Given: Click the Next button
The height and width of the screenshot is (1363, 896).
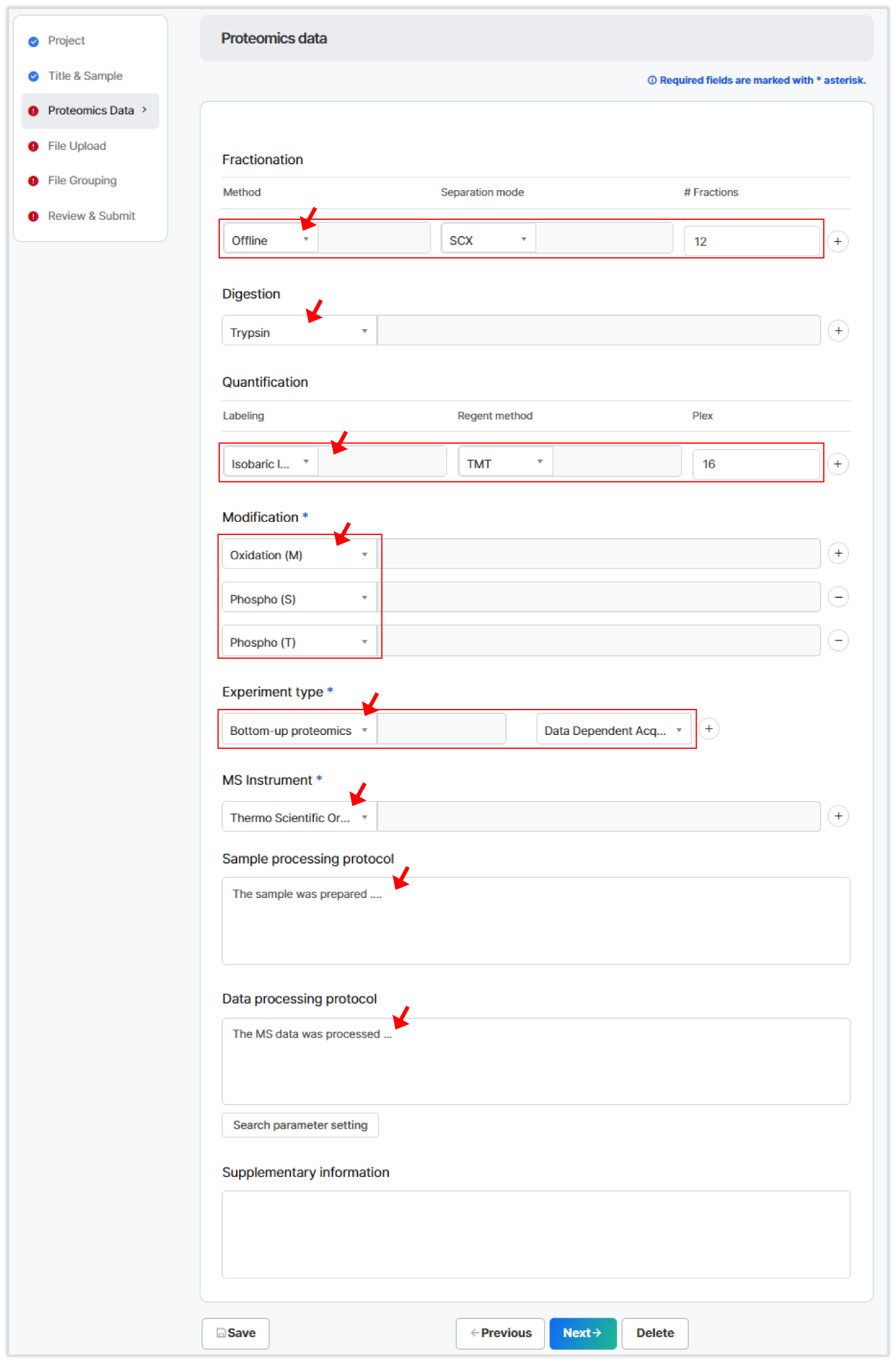Looking at the screenshot, I should [582, 1333].
